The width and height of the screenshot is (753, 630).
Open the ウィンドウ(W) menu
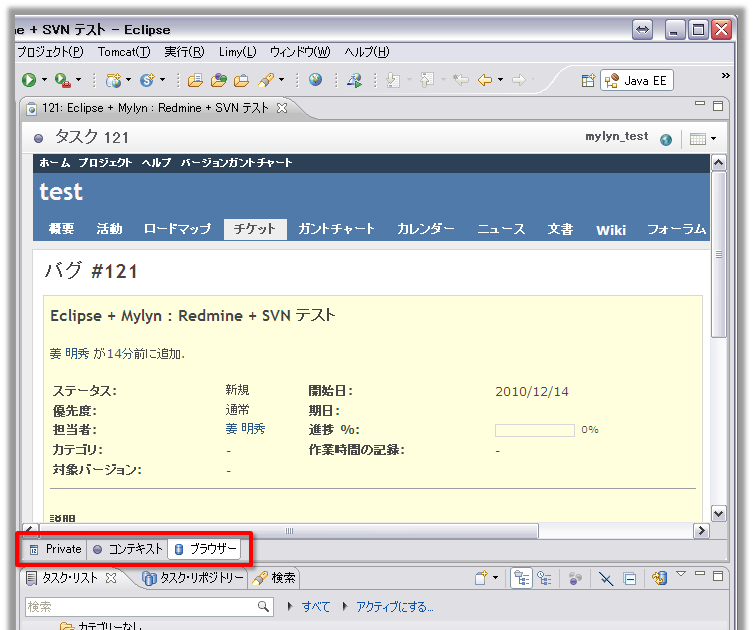(300, 51)
